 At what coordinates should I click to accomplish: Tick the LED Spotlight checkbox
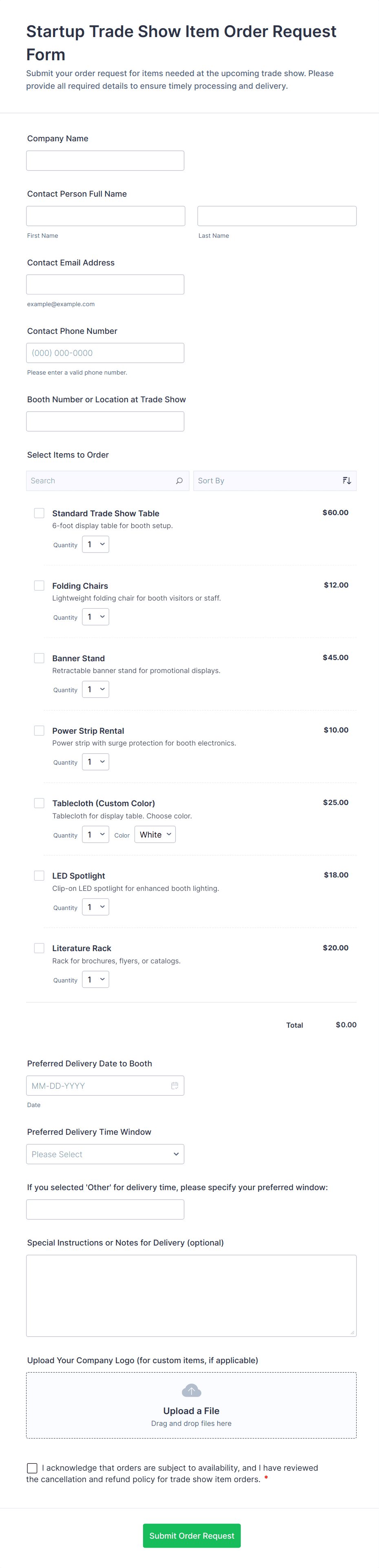39,875
